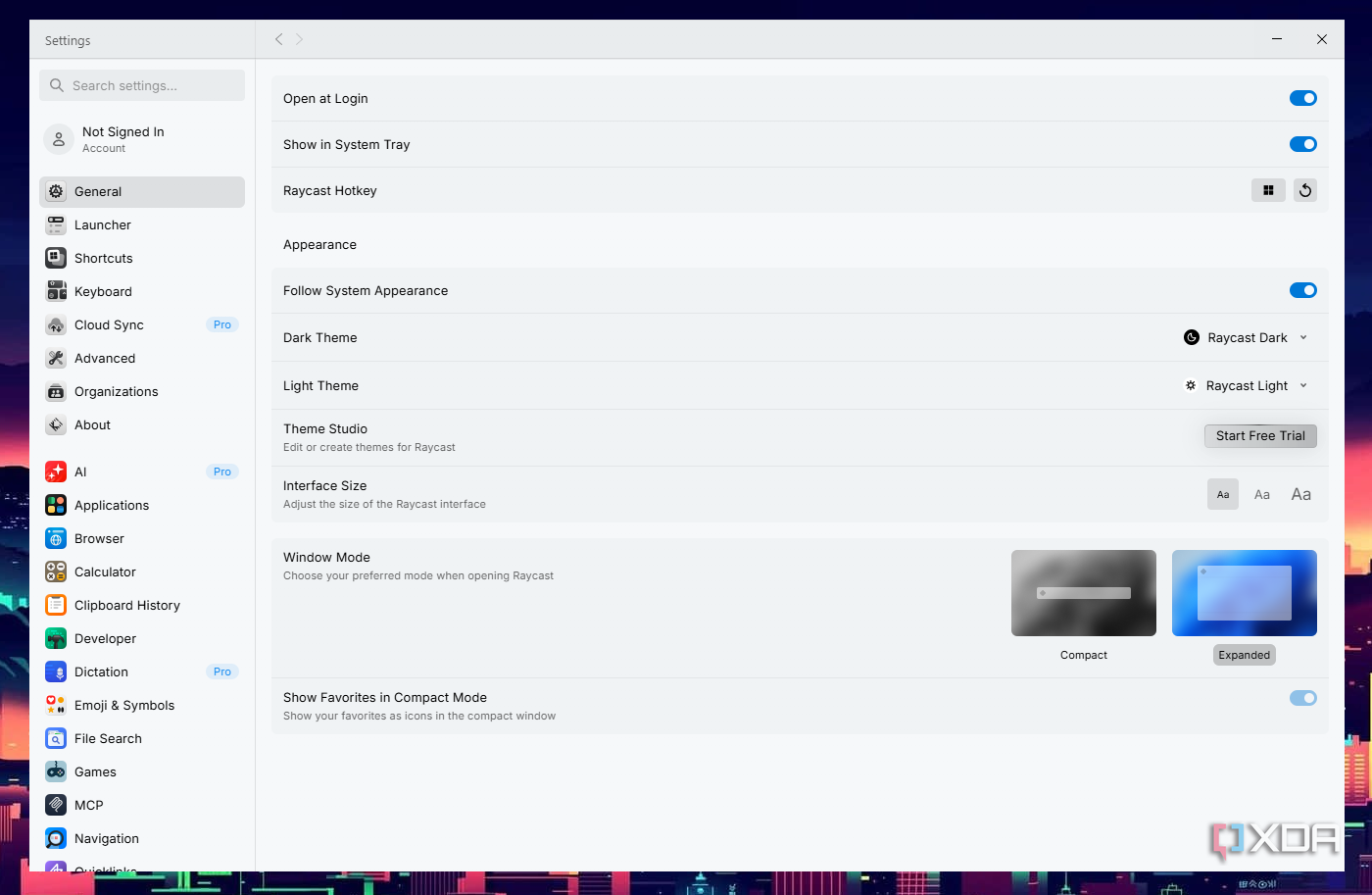The height and width of the screenshot is (895, 1372).
Task: Open the Navigation sidebar item
Action: click(142, 839)
